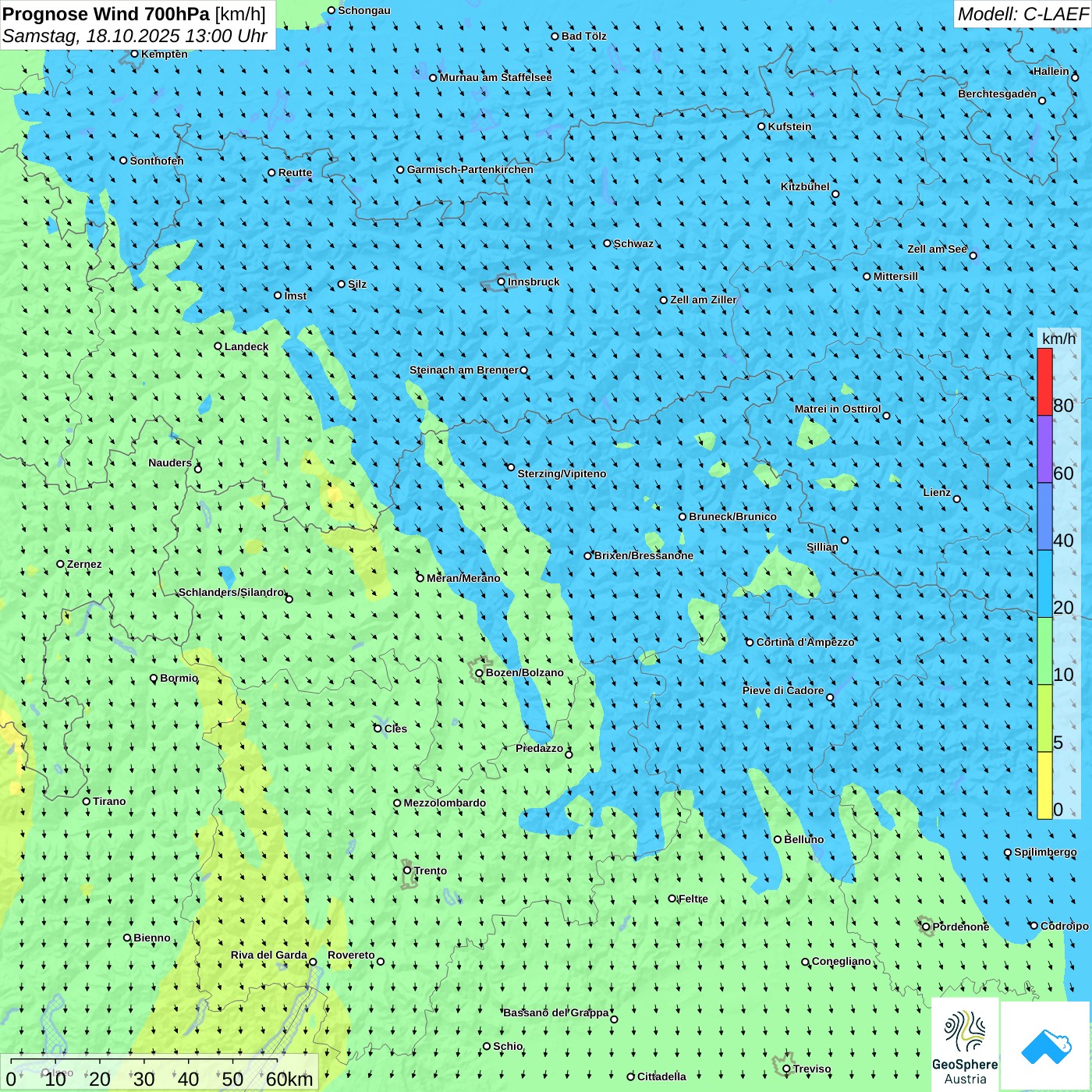The width and height of the screenshot is (1092, 1092).
Task: Click the Pordenone city label
Action: pos(961,927)
